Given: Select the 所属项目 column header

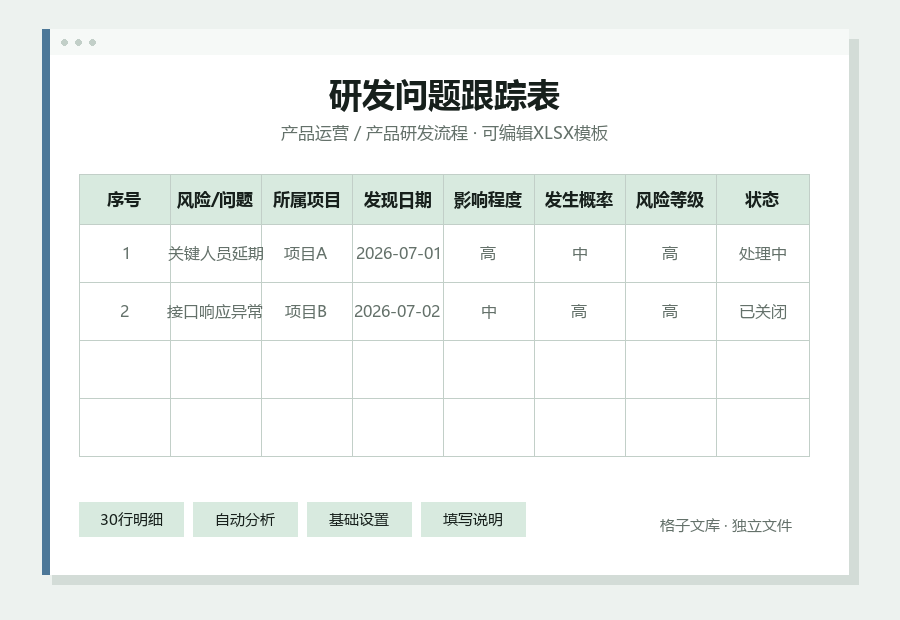Looking at the screenshot, I should (307, 200).
